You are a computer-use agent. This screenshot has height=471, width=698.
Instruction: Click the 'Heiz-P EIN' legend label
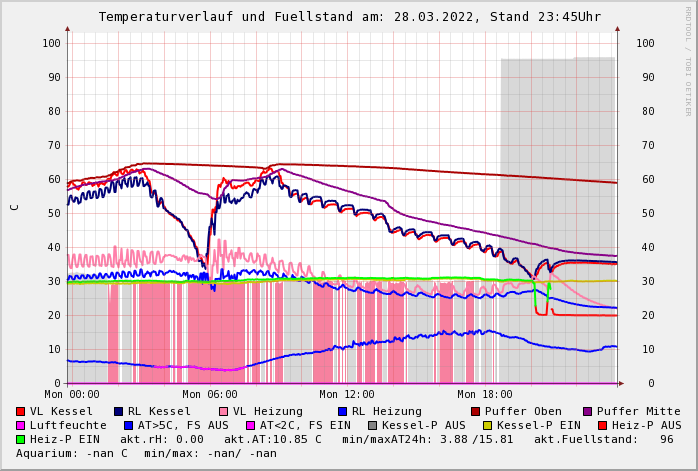pyautogui.click(x=65, y=439)
